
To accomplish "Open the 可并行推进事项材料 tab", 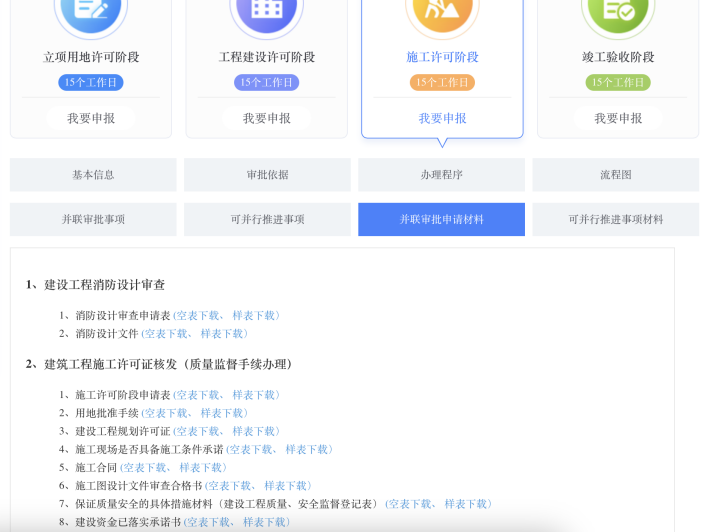I will 615,219.
